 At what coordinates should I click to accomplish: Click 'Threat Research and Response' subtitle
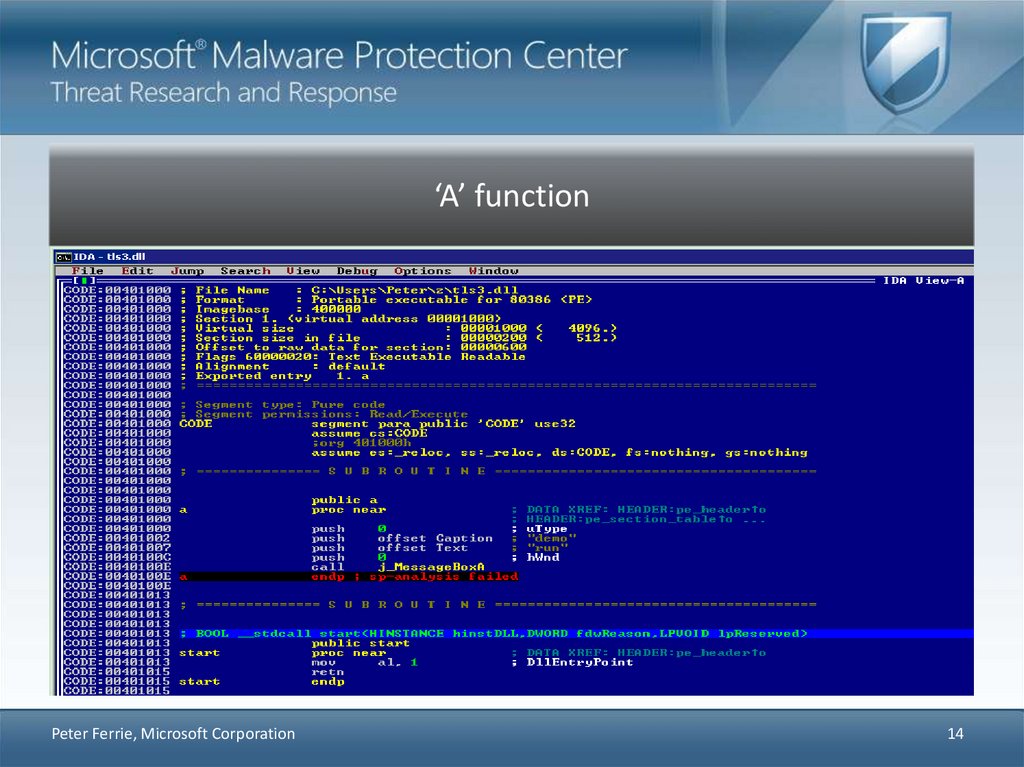[223, 93]
